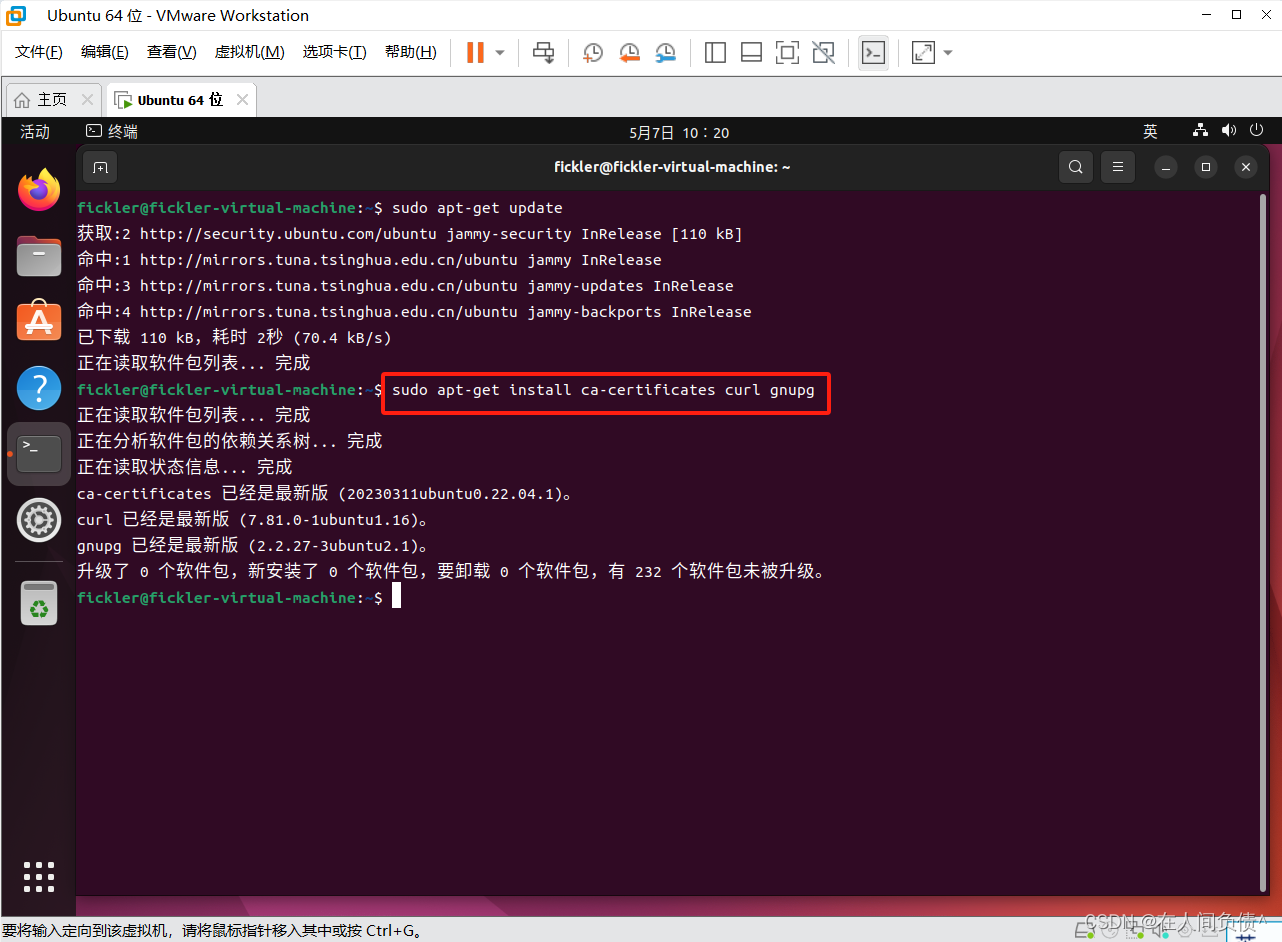
Task: Open the snapshot manager icon
Action: (665, 52)
